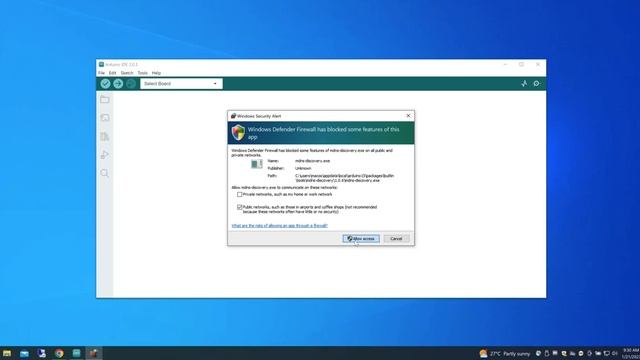Open the Sketch menu in Arduino IDE
Image resolution: width=640 pixels, height=360 pixels.
point(127,73)
